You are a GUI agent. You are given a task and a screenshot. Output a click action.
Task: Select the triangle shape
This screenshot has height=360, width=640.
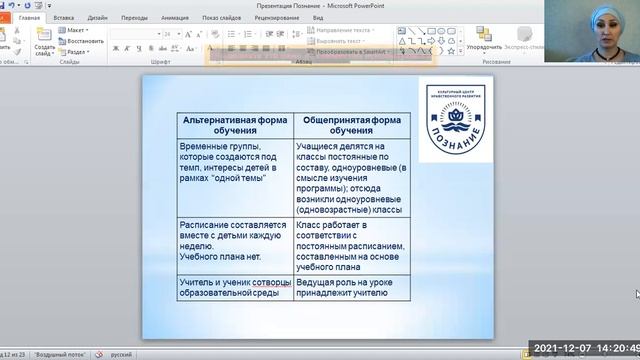[402, 41]
